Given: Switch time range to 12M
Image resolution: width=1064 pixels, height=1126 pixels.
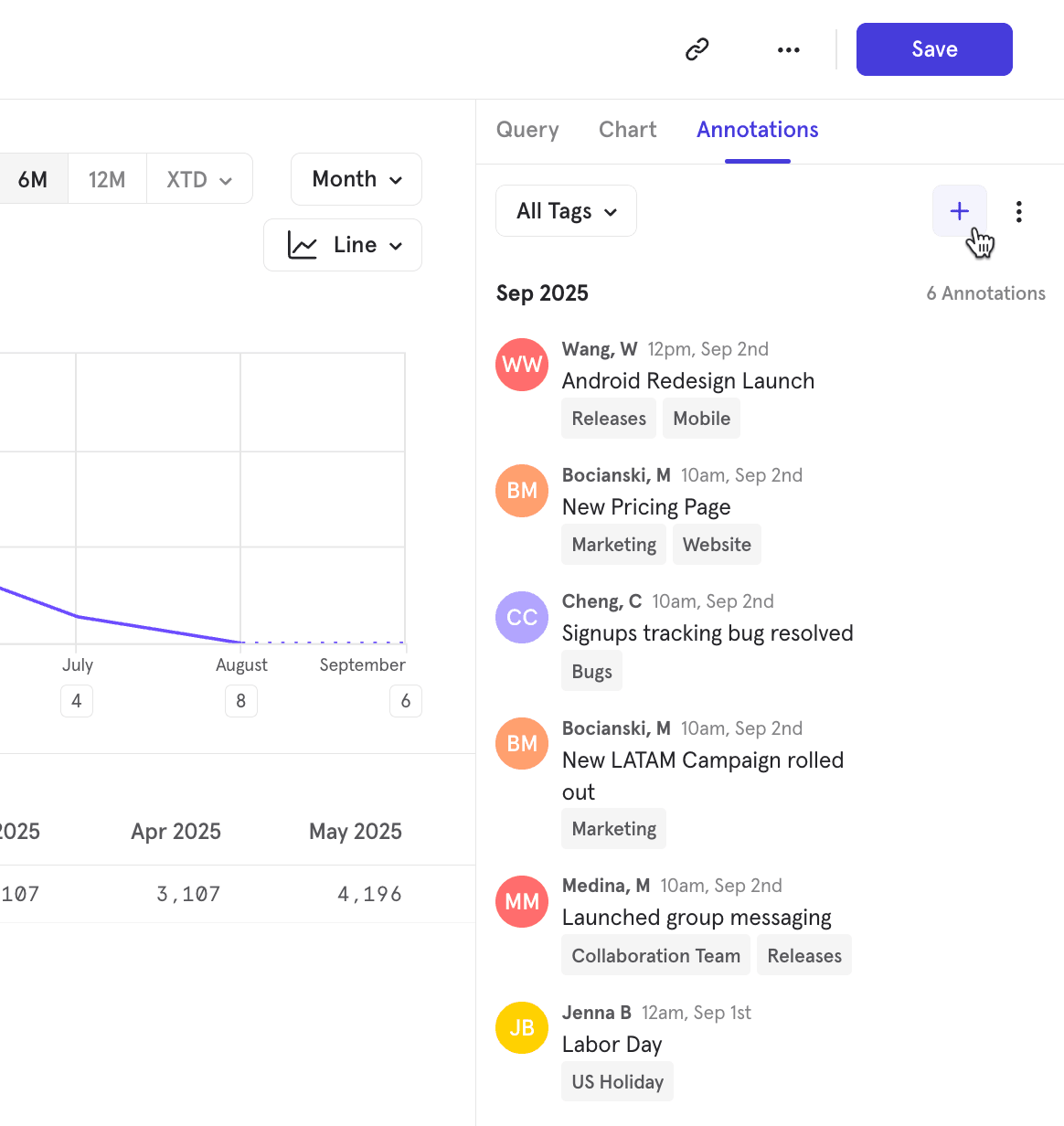Looking at the screenshot, I should pos(107,179).
